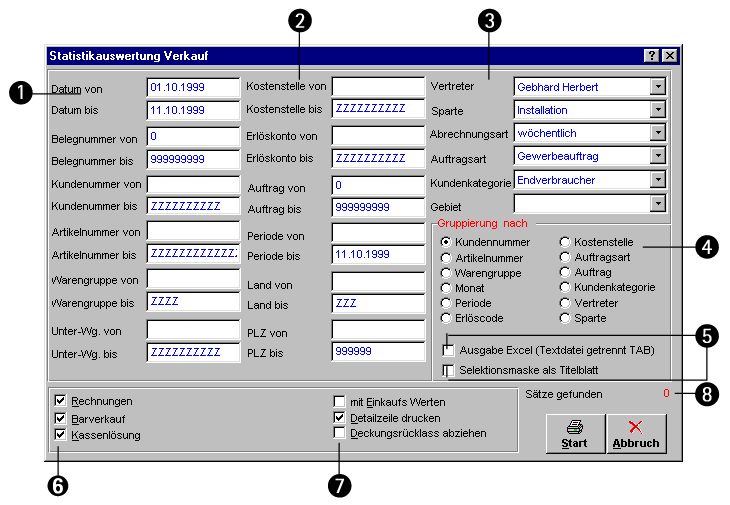730x505 pixels.
Task: Select Kostenstelle grouping radio button
Action: 565,242
